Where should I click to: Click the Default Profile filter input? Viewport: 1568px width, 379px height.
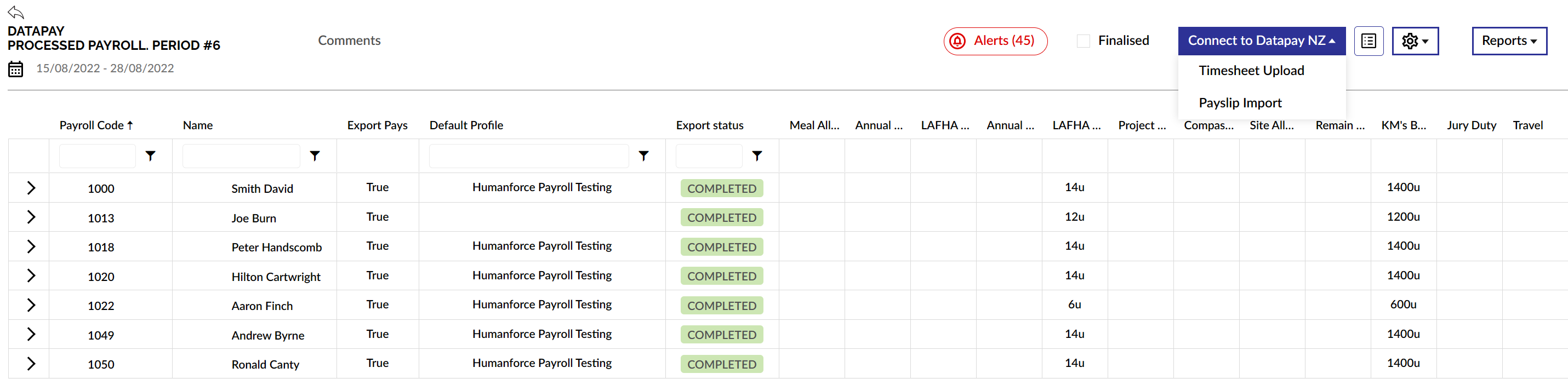[x=528, y=156]
